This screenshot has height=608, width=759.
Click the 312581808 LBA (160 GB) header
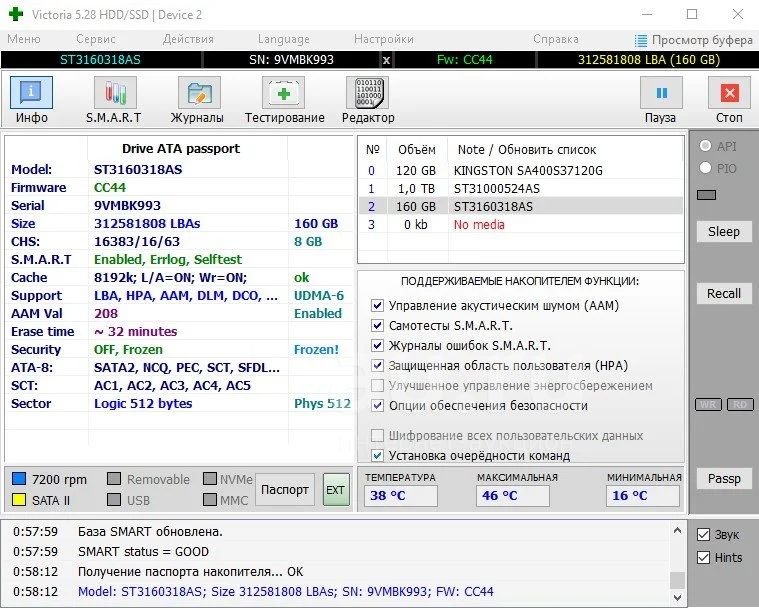point(648,60)
